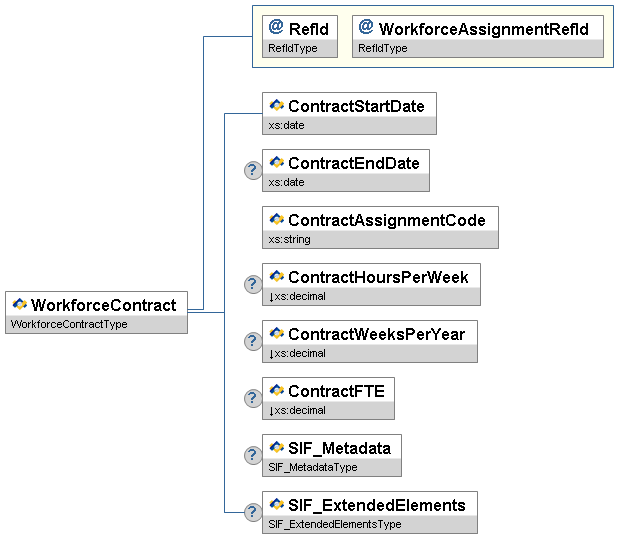
Task: Click the optional marker beside ContractFTE
Action: click(253, 398)
